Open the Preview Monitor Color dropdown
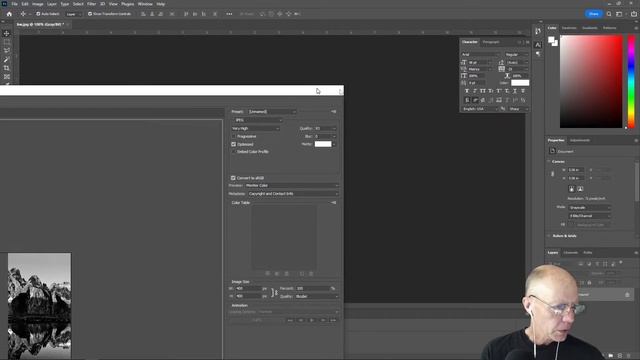The height and width of the screenshot is (360, 640). [292, 185]
